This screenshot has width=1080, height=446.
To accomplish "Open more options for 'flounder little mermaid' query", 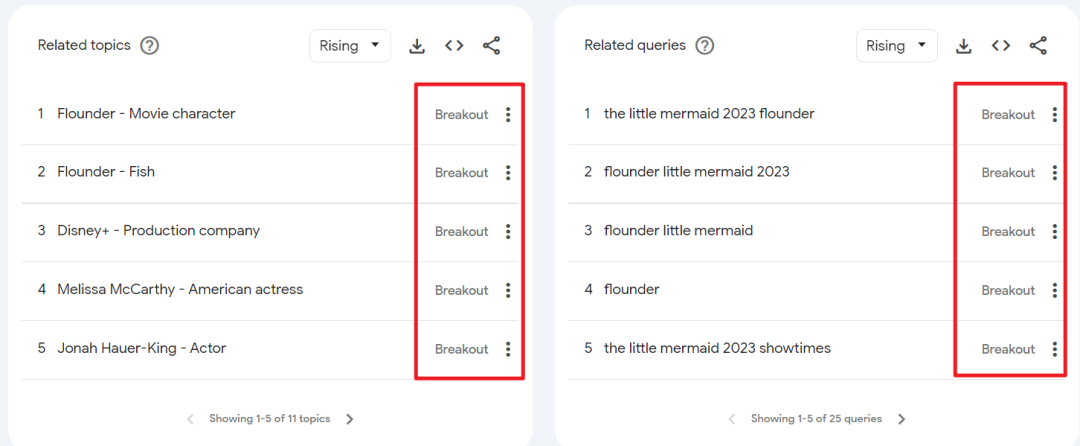I will pos(1054,232).
